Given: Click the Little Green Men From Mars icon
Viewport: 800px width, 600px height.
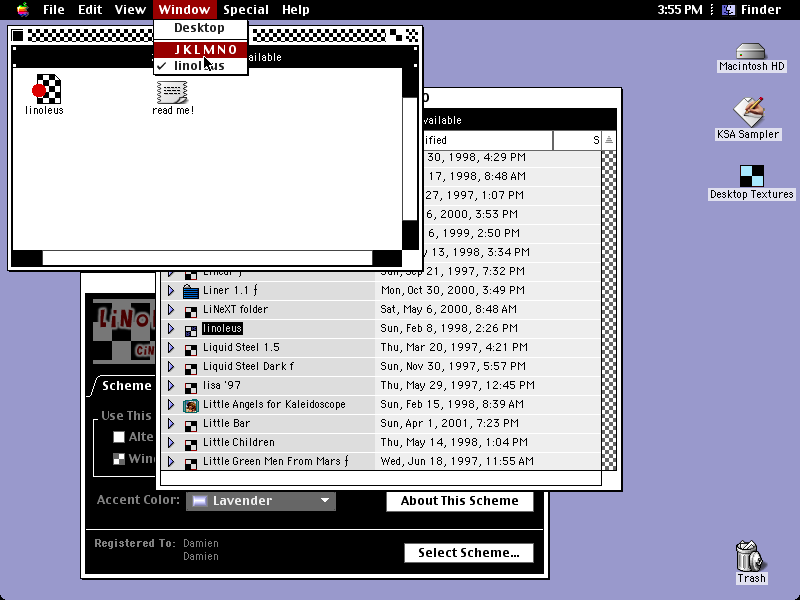Looking at the screenshot, I should tap(190, 462).
